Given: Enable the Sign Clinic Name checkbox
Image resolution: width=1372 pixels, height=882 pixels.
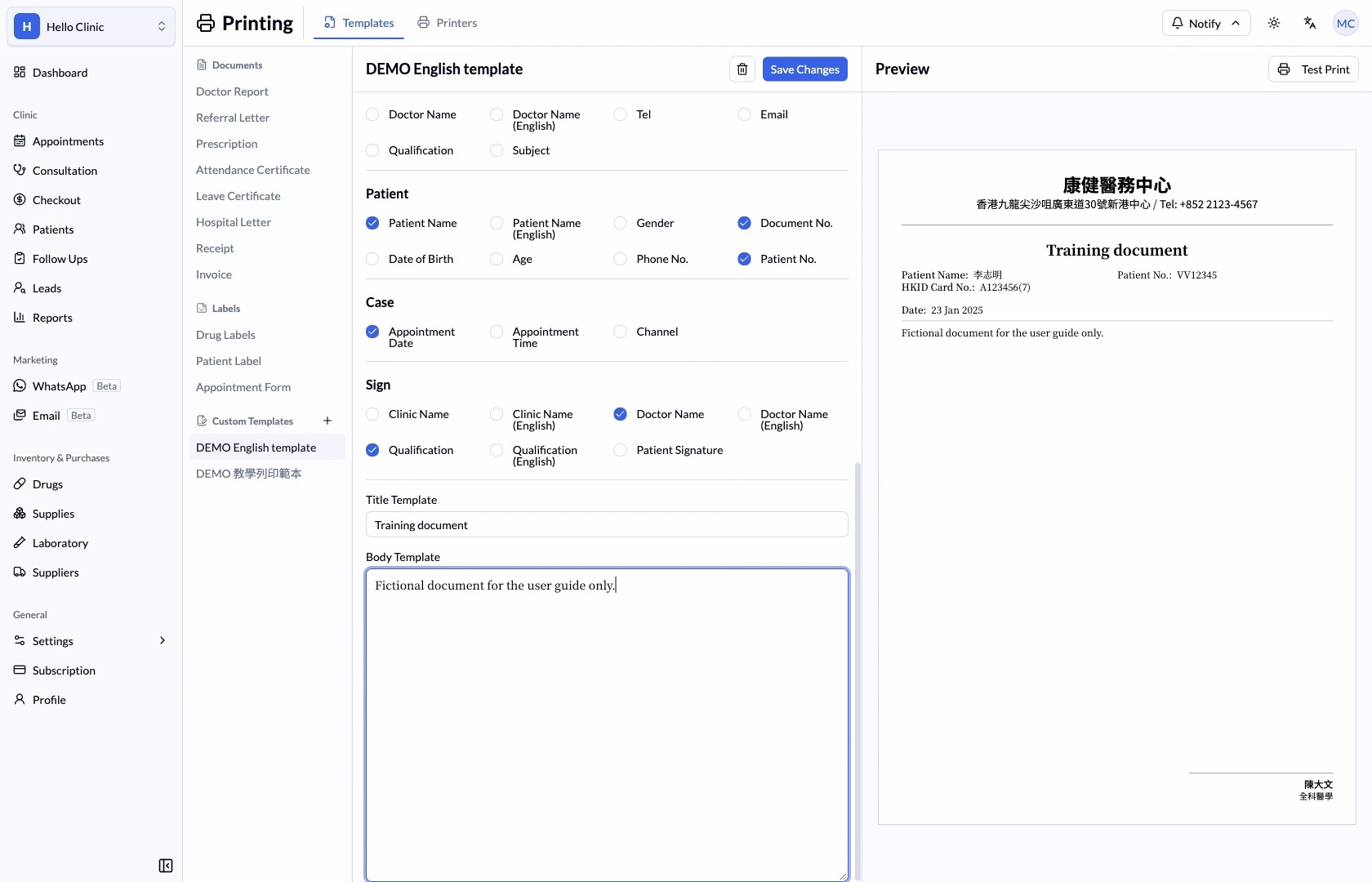Looking at the screenshot, I should 372,414.
